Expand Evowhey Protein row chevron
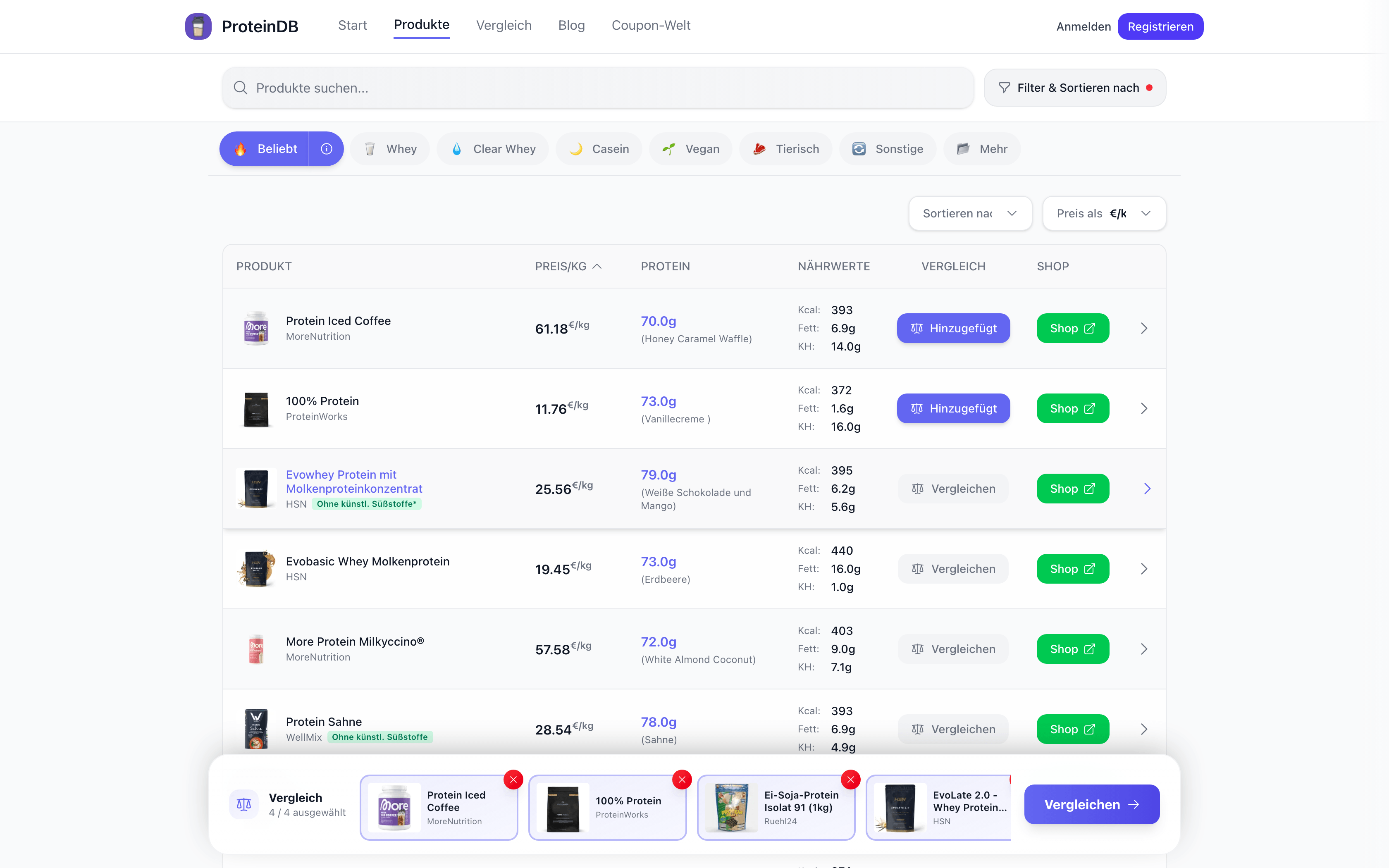This screenshot has width=1389, height=868. (x=1147, y=489)
